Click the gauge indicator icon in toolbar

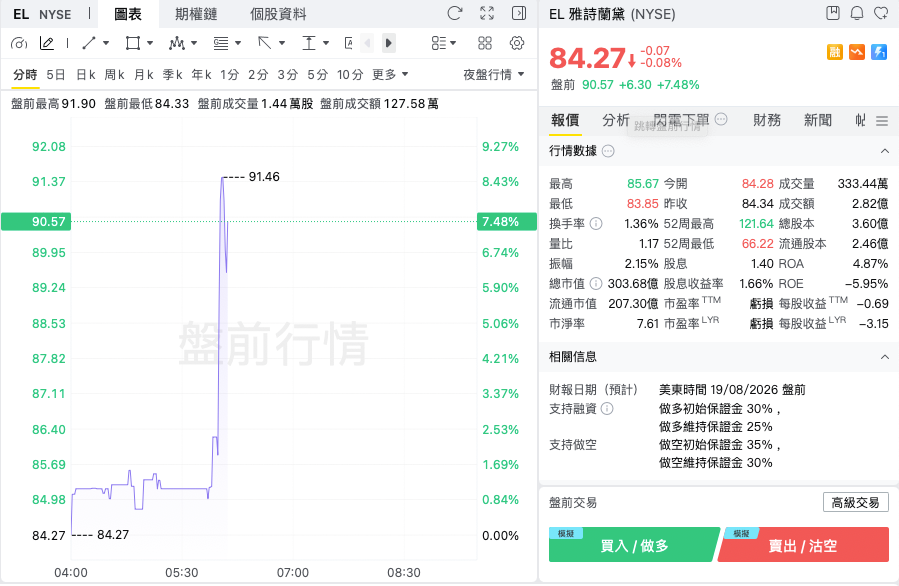pos(19,43)
